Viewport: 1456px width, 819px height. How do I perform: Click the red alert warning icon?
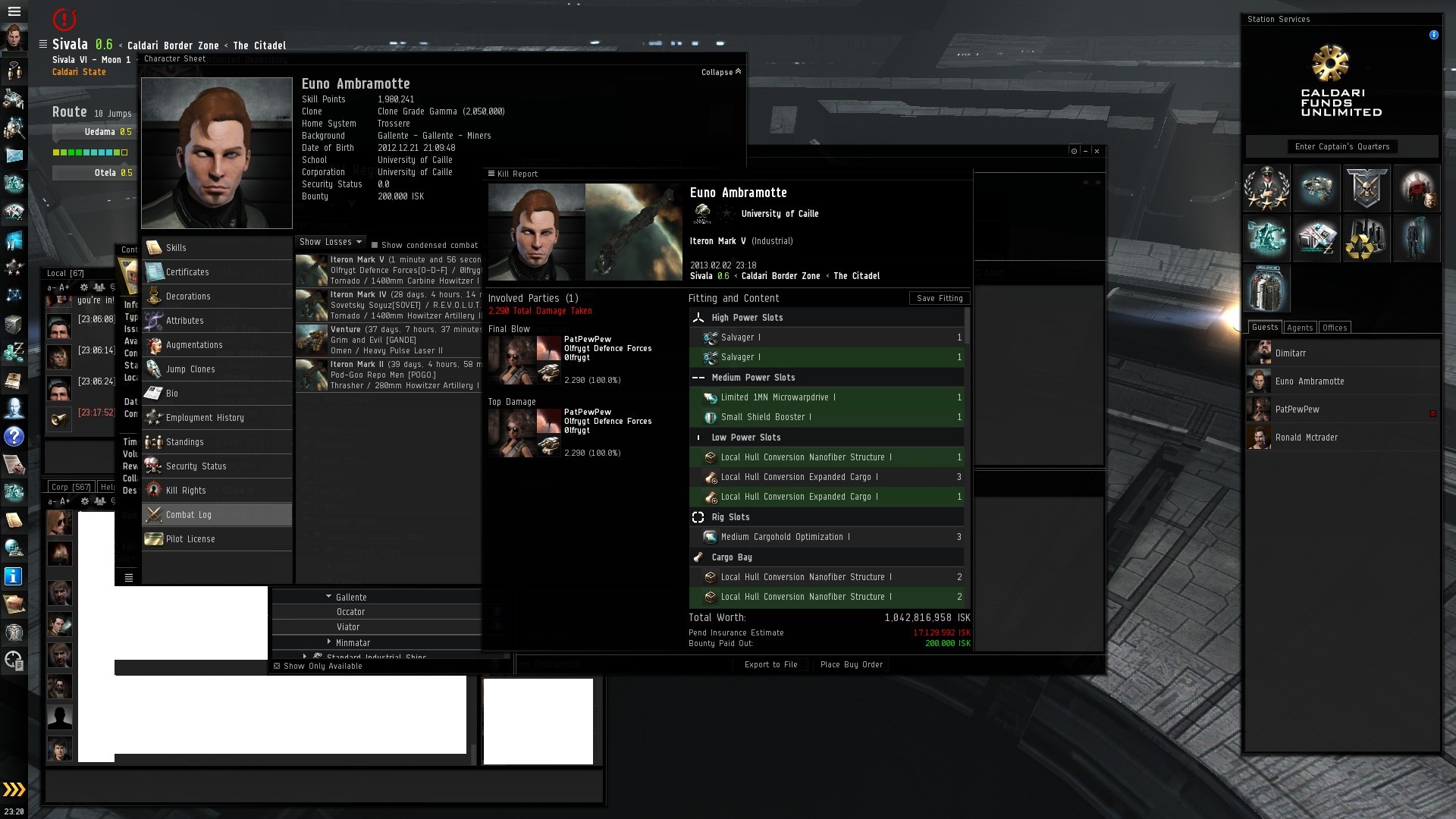(x=65, y=18)
